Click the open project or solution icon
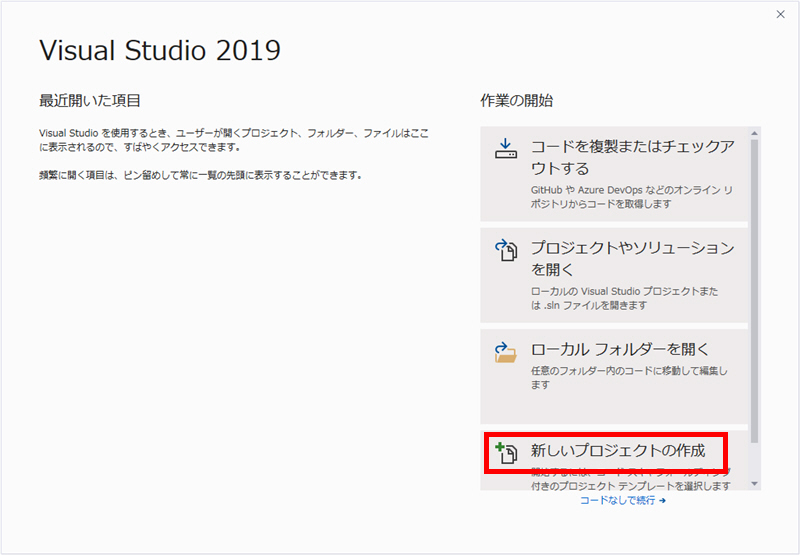 pos(506,250)
